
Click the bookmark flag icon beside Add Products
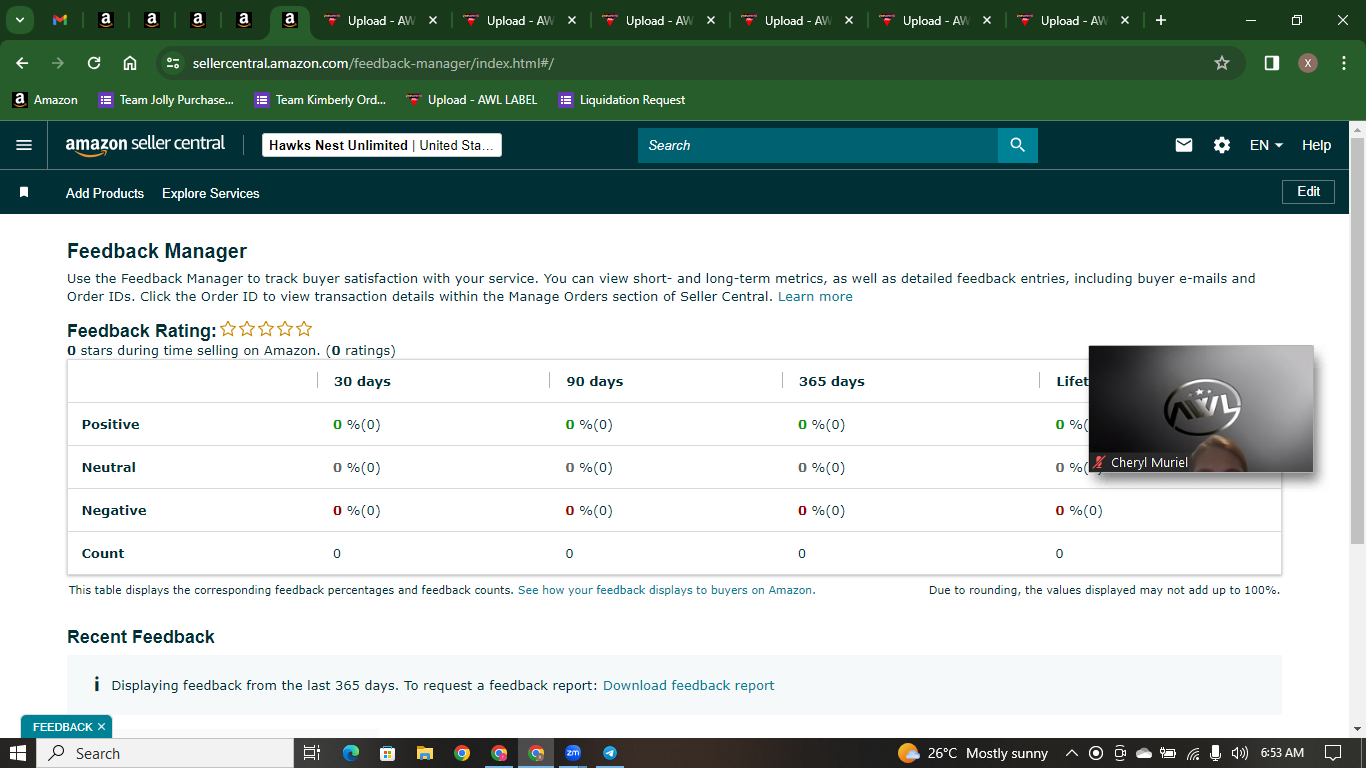coord(24,192)
